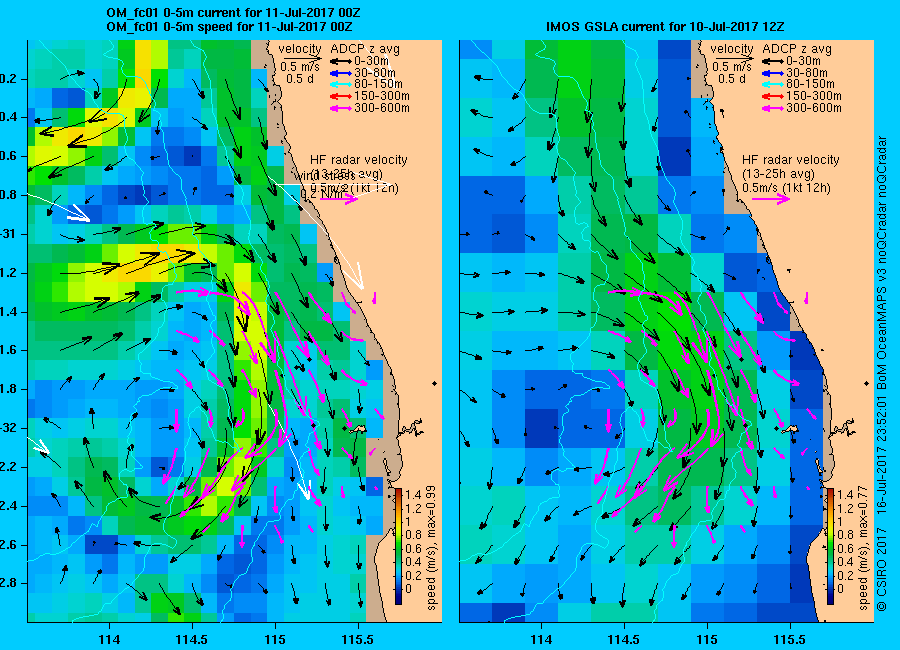900x650 pixels.
Task: Click 'ADCP z avg' in the left legend
Action: pyautogui.click(x=365, y=49)
